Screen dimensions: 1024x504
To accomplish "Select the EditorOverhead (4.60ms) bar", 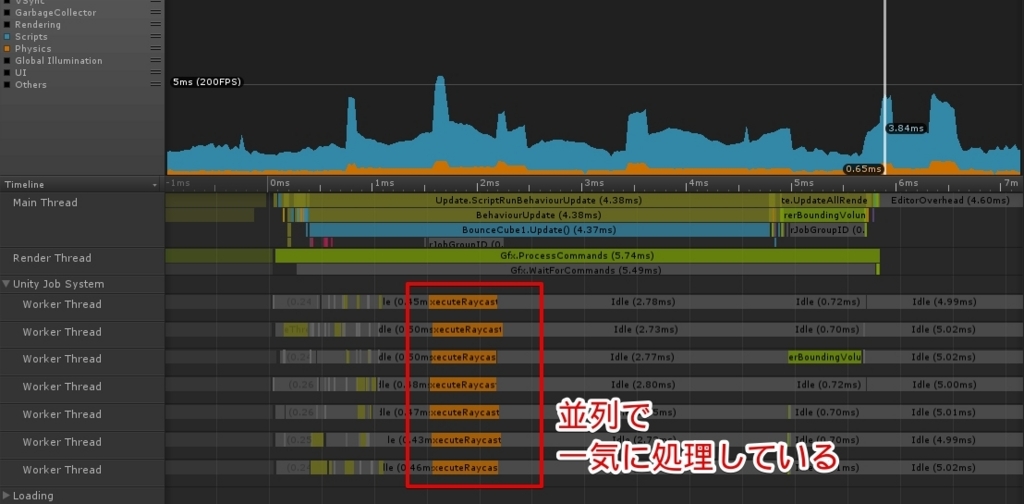I will tap(950, 200).
